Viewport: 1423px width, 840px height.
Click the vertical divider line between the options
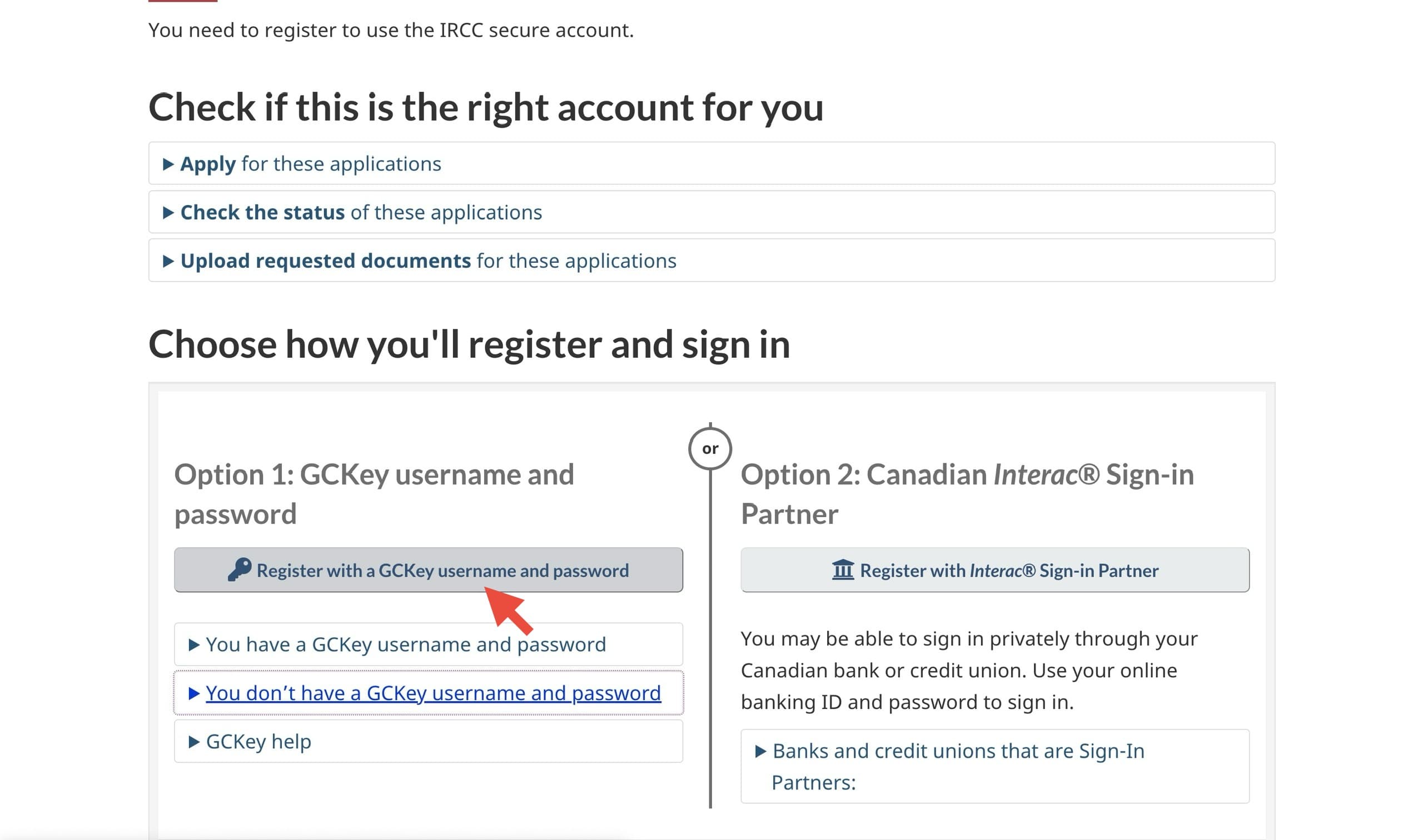tap(710, 651)
